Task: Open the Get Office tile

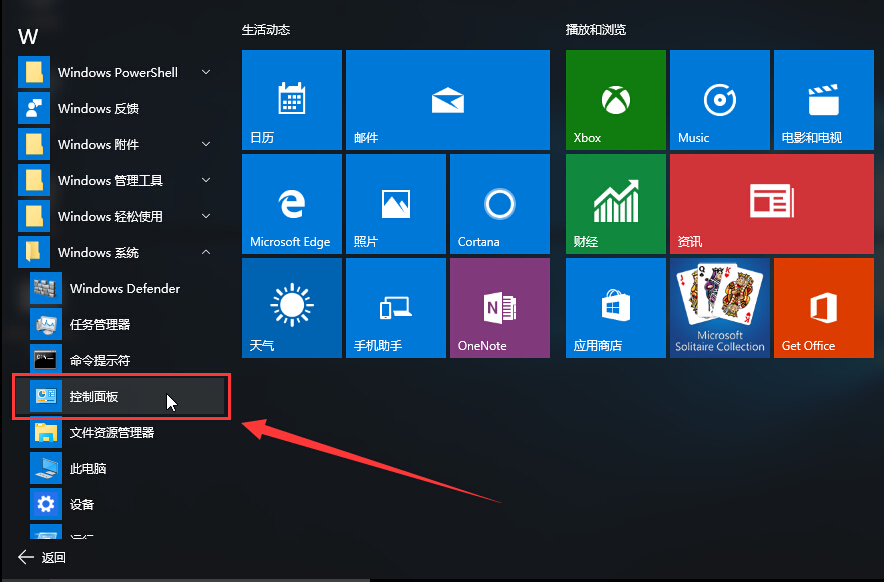Action: [x=824, y=308]
